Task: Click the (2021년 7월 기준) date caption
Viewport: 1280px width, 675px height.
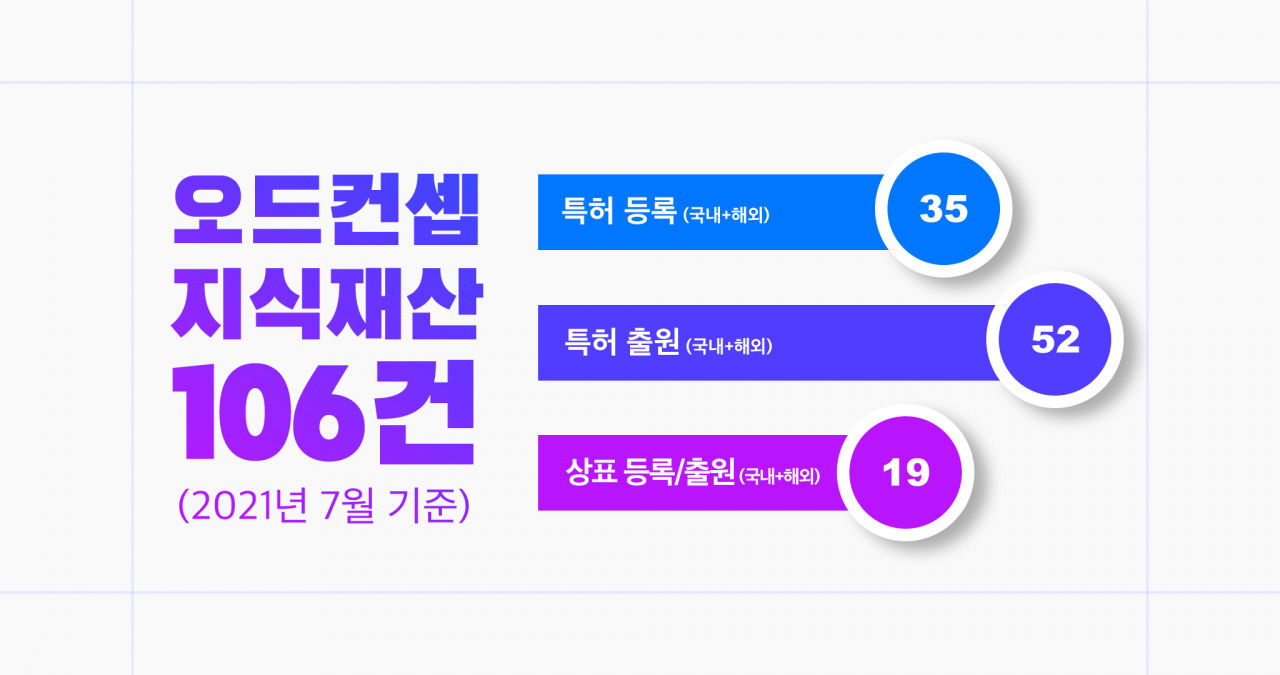Action: pyautogui.click(x=323, y=503)
